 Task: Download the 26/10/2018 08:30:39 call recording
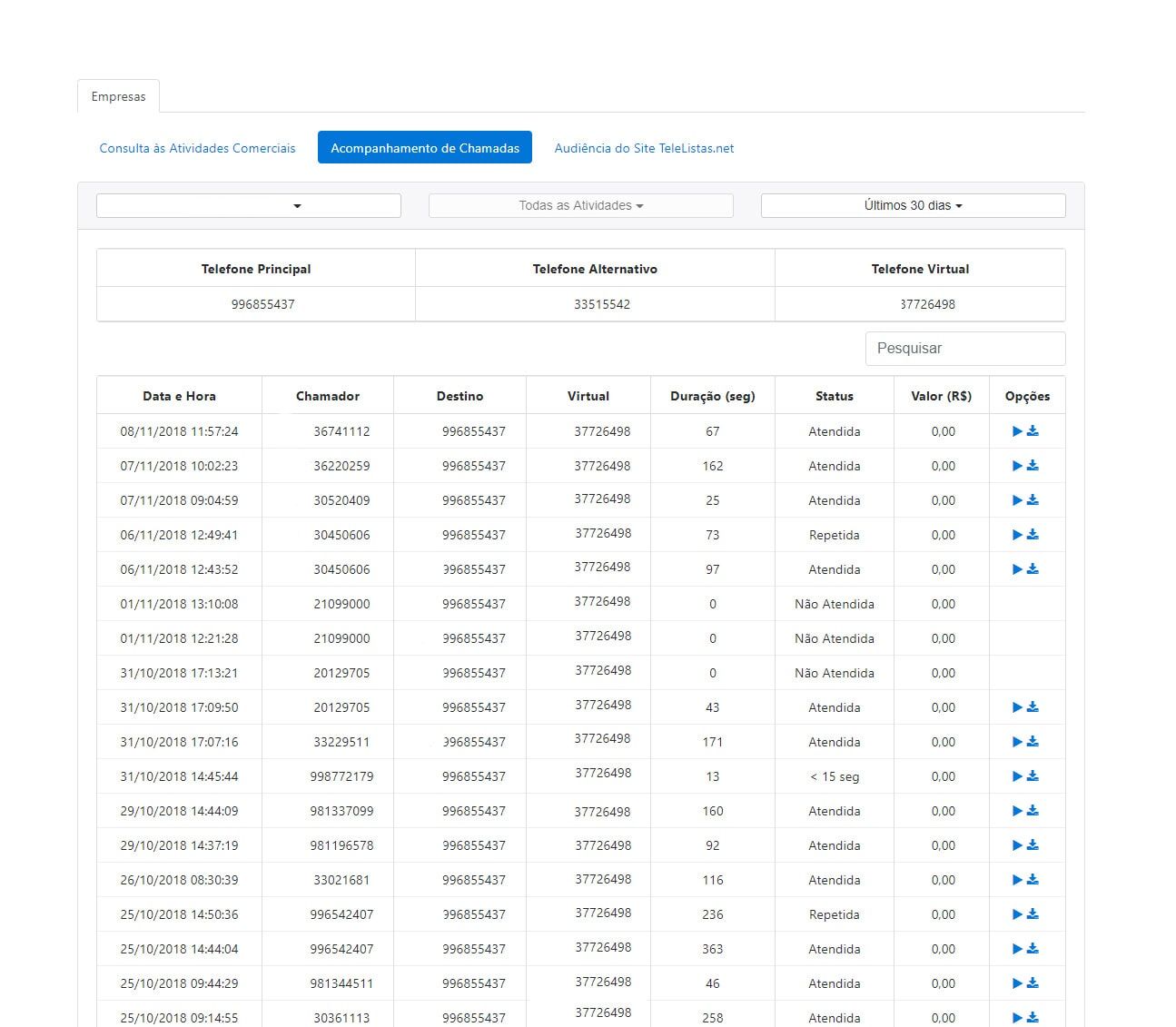[x=1033, y=880]
